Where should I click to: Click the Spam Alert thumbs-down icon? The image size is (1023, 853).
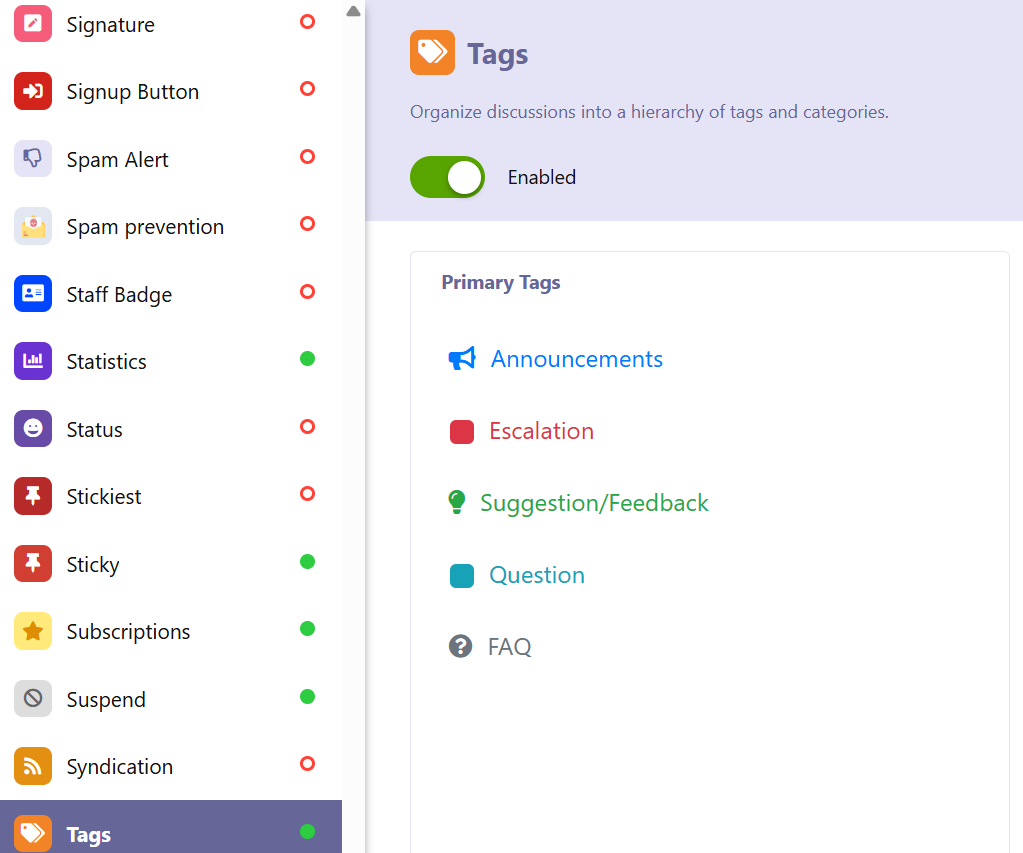pos(33,159)
